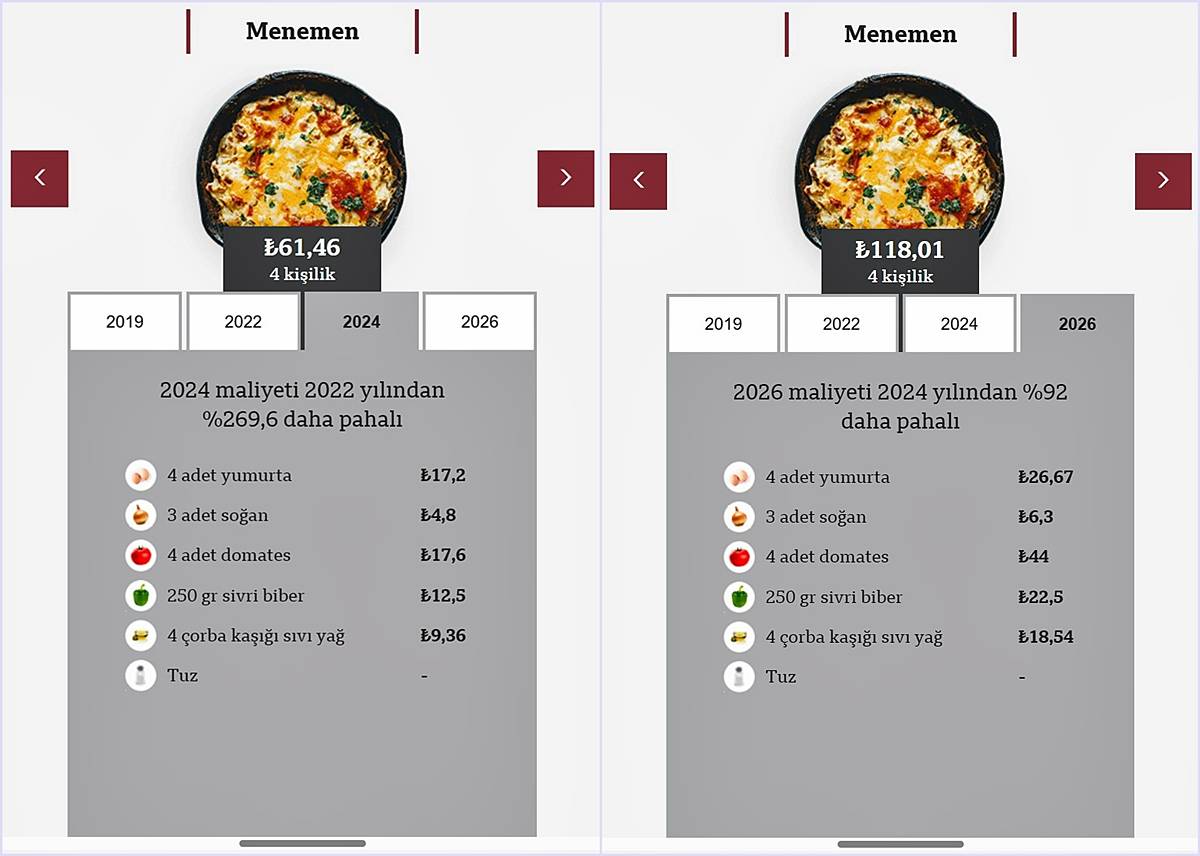Click the pepper icon in the right panel

click(x=739, y=597)
